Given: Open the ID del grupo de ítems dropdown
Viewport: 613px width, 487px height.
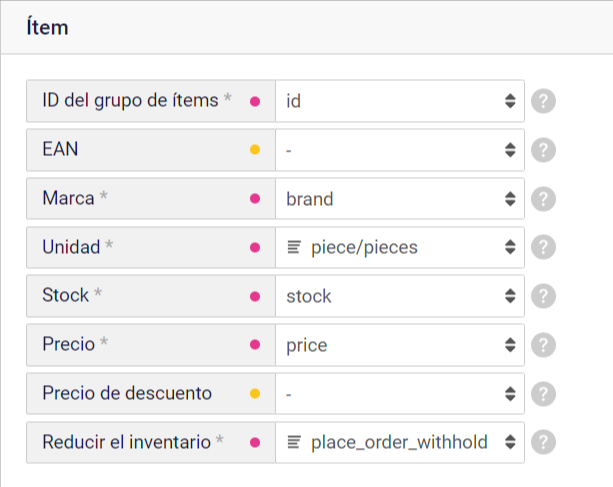Looking at the screenshot, I should point(399,101).
